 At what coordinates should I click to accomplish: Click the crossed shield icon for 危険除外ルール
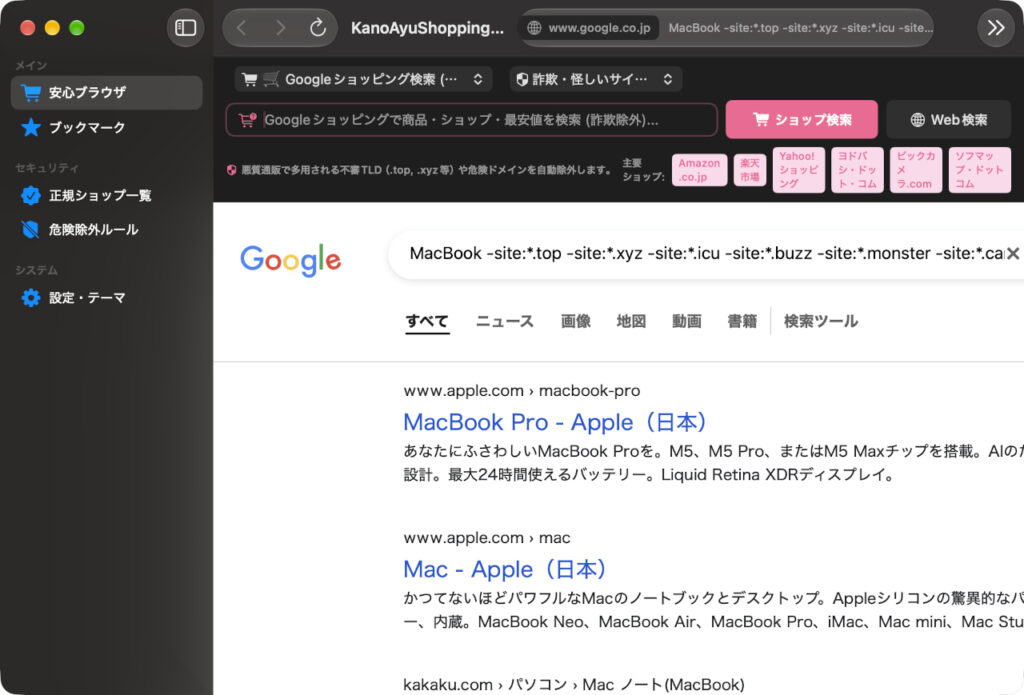pos(31,229)
